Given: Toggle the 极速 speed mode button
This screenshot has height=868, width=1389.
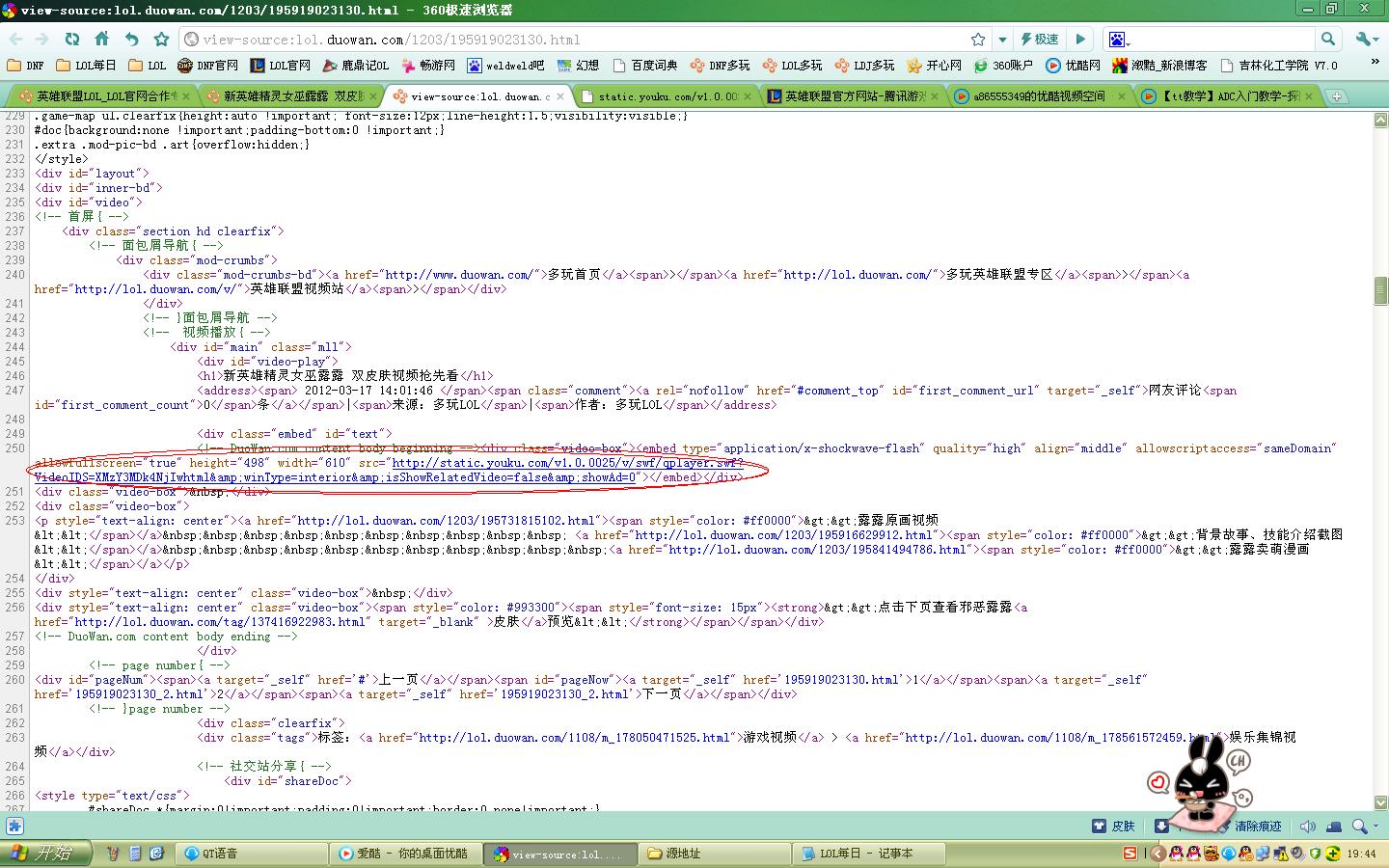Looking at the screenshot, I should tap(1040, 40).
